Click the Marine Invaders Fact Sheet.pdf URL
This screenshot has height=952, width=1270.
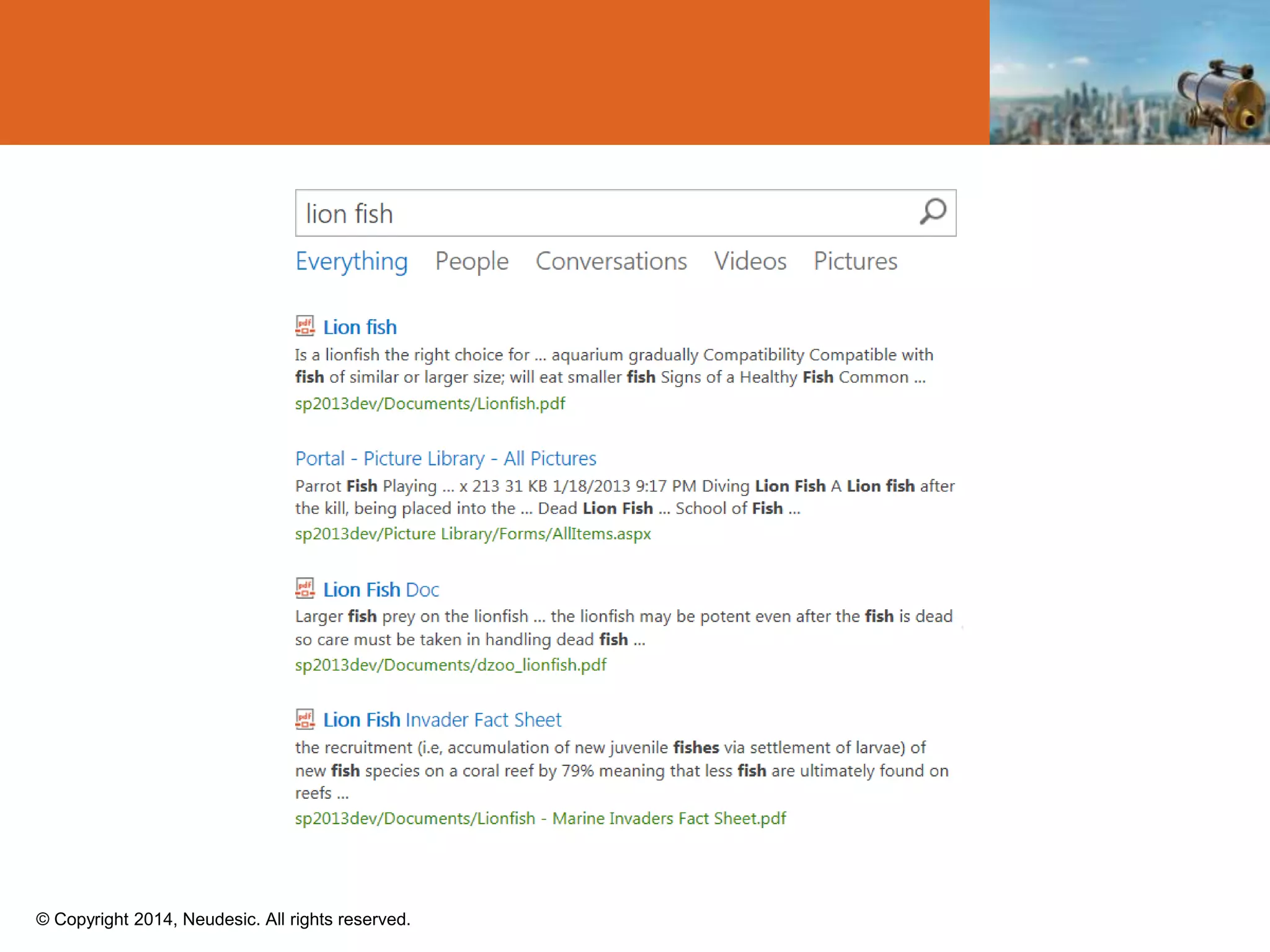coord(540,819)
